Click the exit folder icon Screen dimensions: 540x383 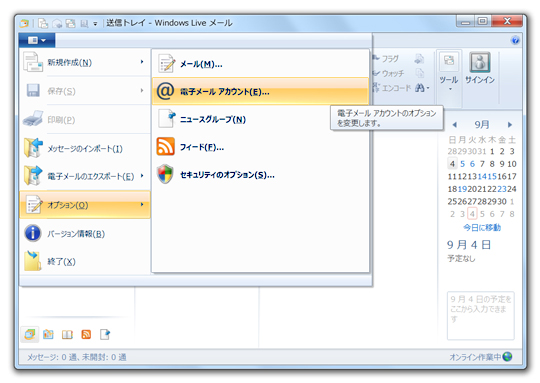[x=32, y=261]
